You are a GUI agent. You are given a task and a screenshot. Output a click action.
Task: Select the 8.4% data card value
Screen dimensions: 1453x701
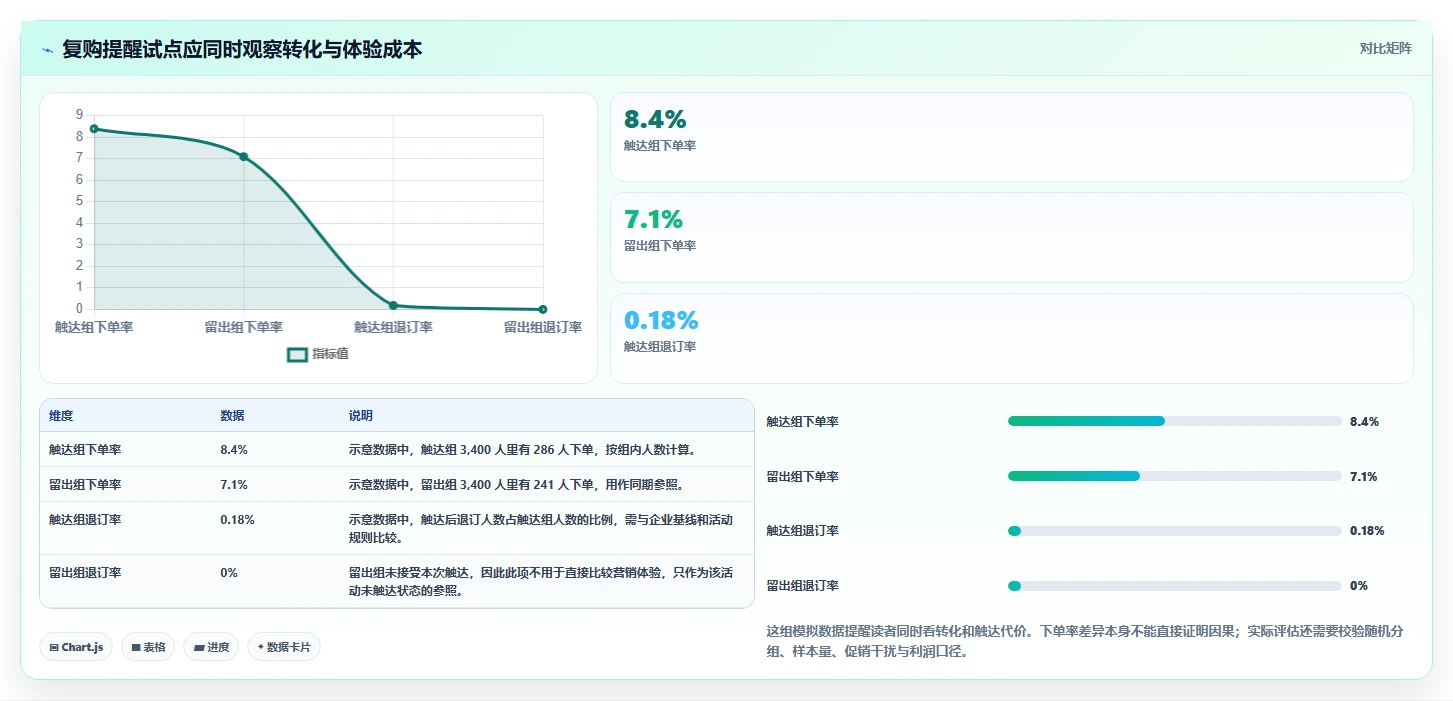pyautogui.click(x=655, y=120)
